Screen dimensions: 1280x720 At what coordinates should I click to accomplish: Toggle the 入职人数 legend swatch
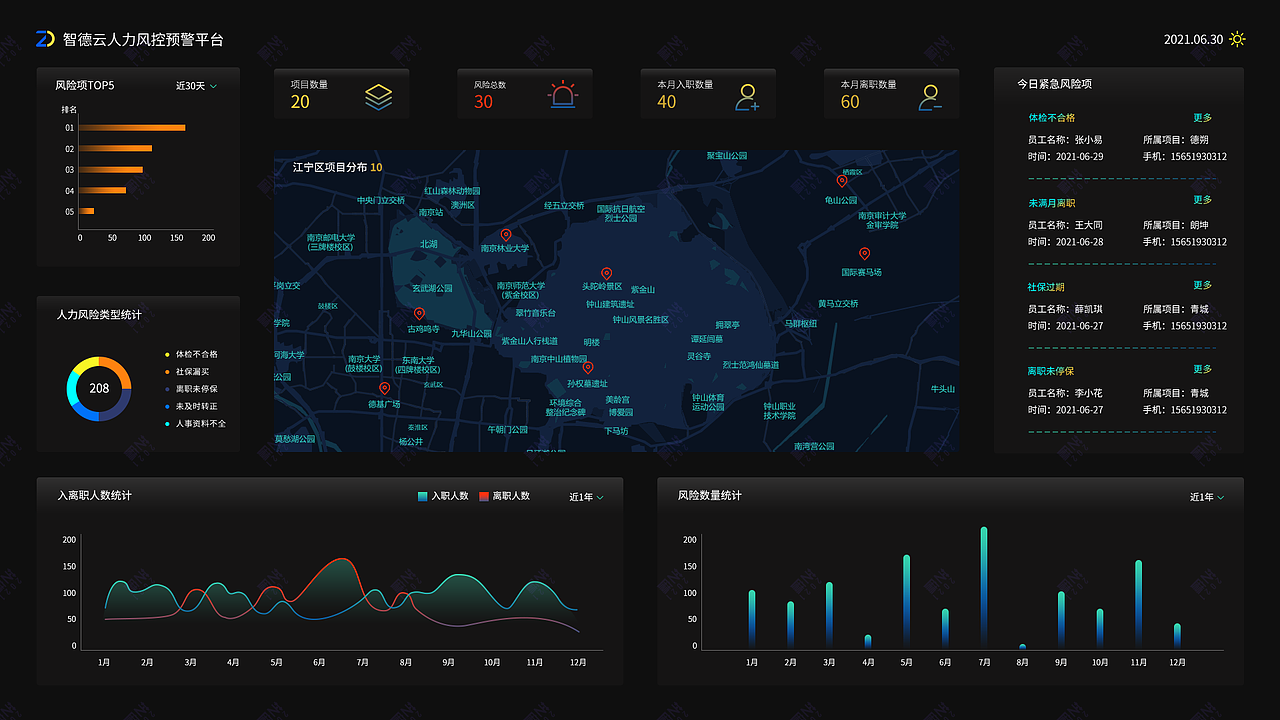[x=422, y=496]
